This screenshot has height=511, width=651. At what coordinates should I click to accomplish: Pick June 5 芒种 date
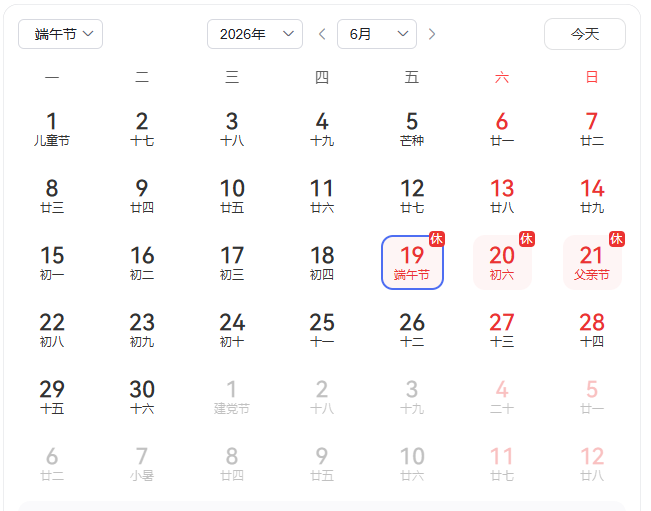click(412, 128)
